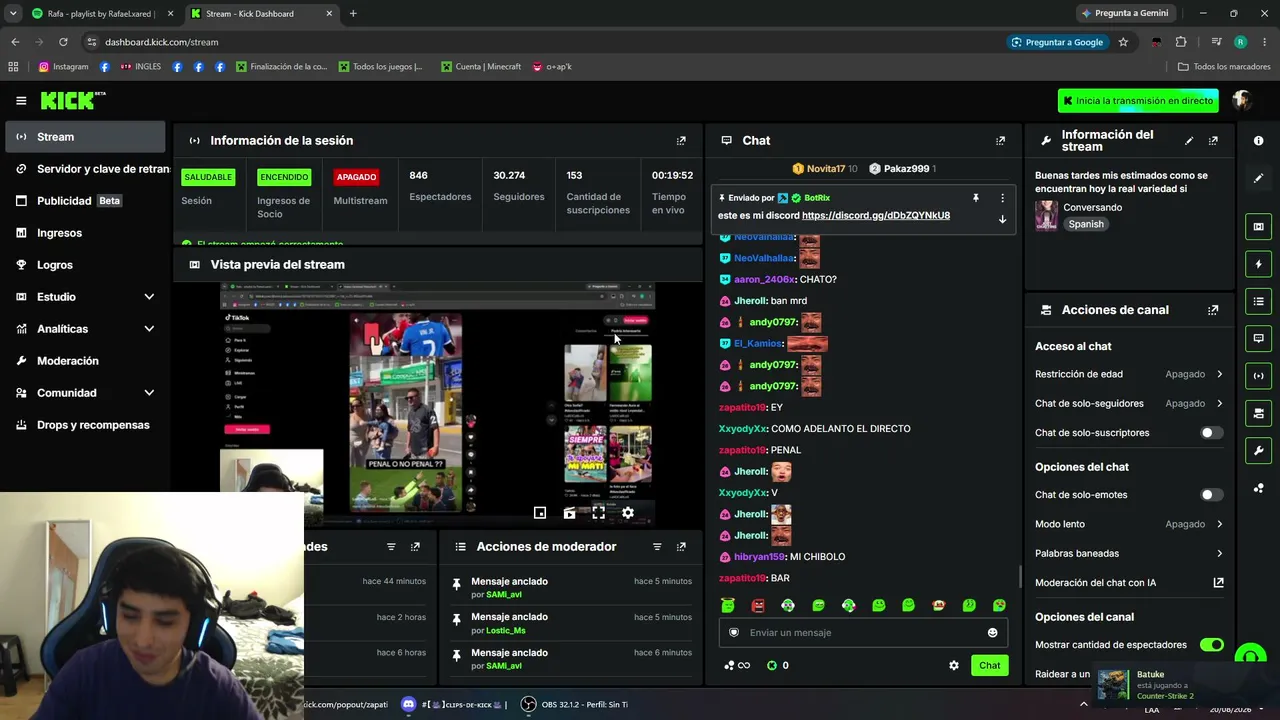Open the Instagram bookmark
1280x720 pixels.
pos(63,67)
